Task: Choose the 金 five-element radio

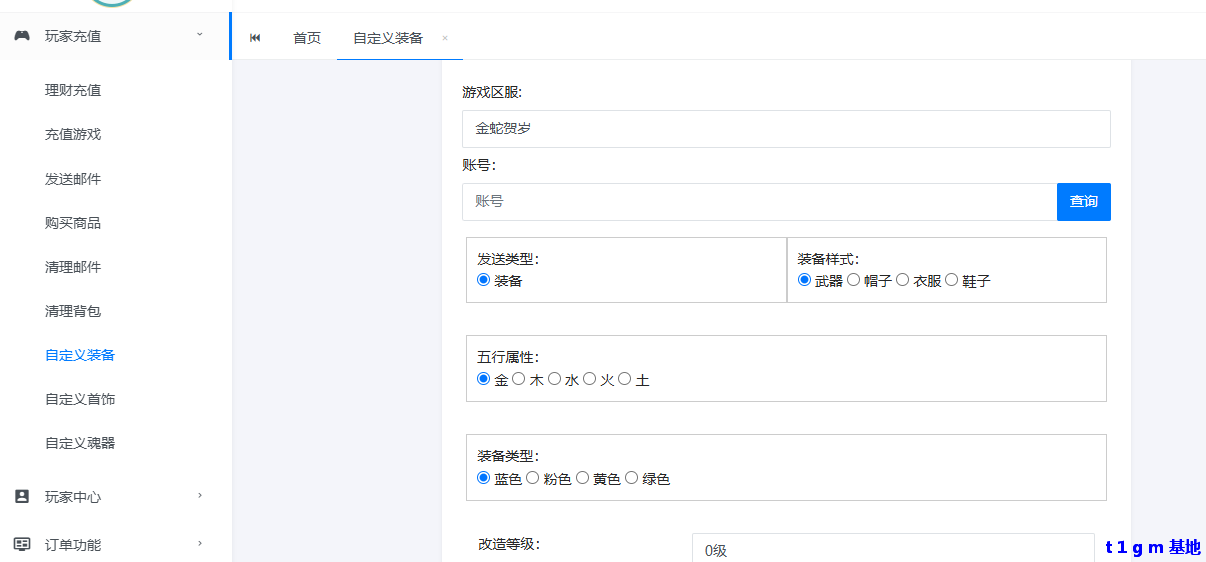Action: pos(484,379)
